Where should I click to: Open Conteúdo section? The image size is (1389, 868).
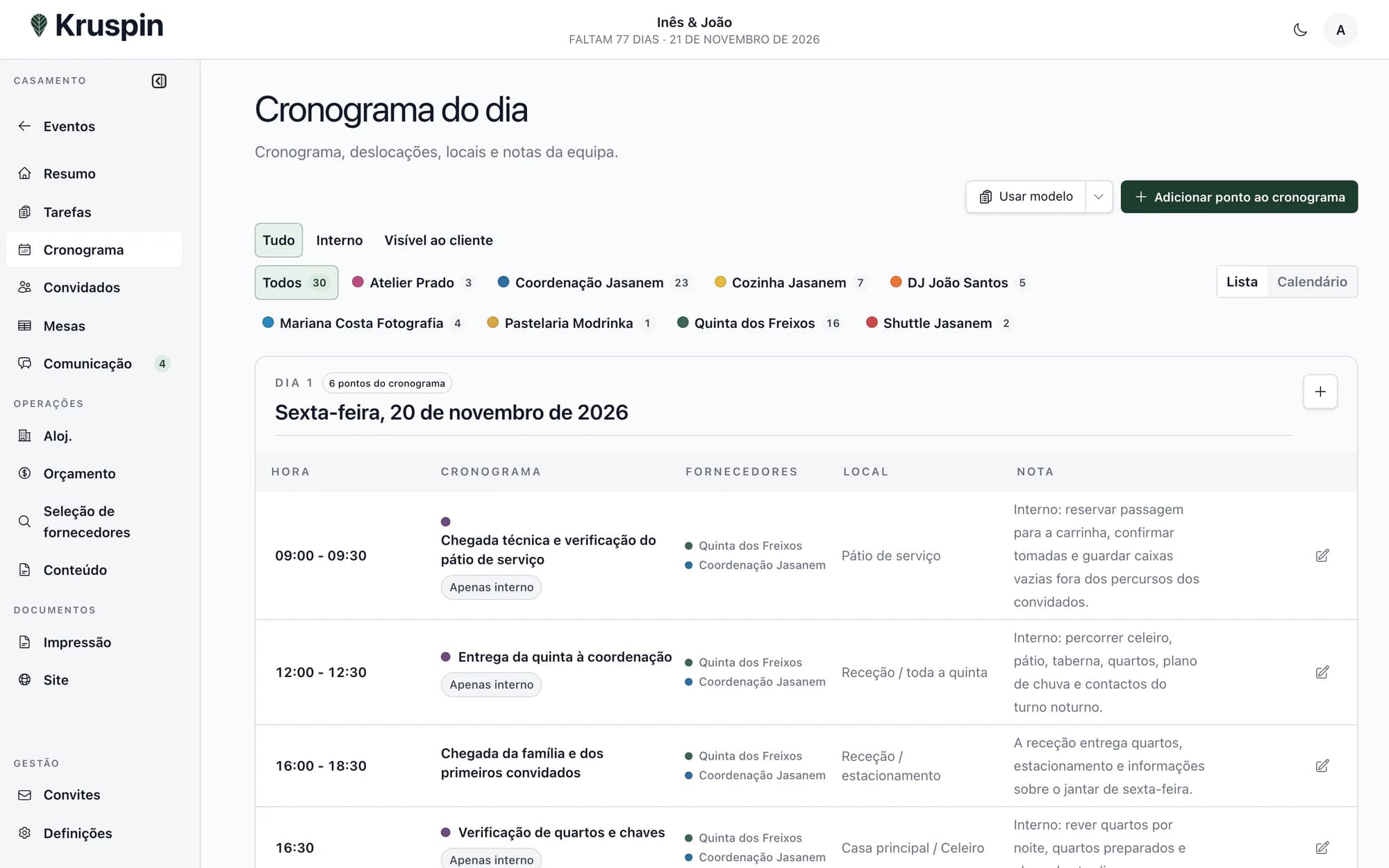click(x=94, y=570)
